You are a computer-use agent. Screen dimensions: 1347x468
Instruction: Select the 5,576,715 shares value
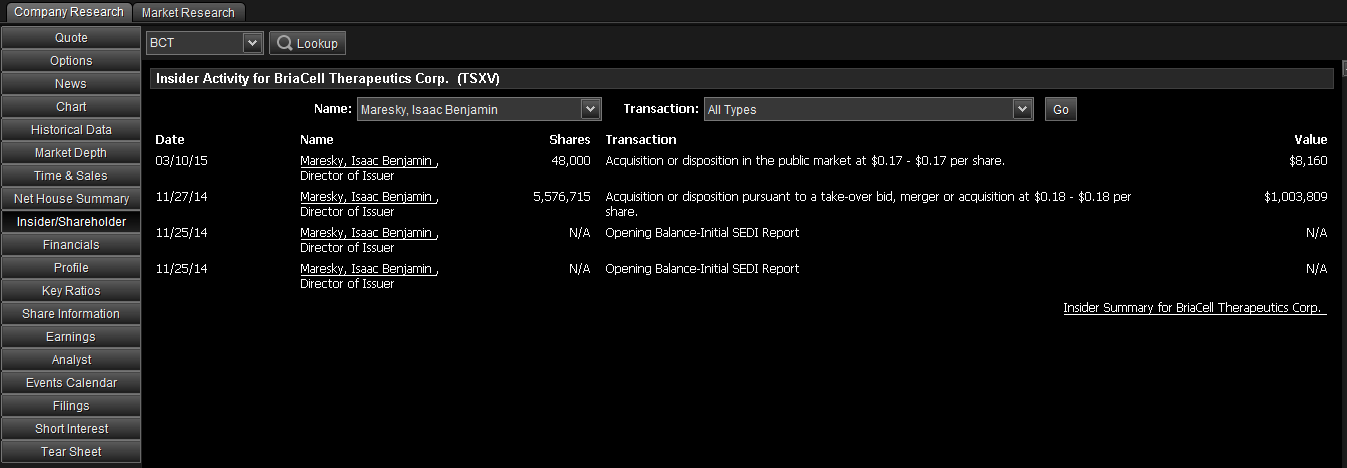pyautogui.click(x=562, y=198)
